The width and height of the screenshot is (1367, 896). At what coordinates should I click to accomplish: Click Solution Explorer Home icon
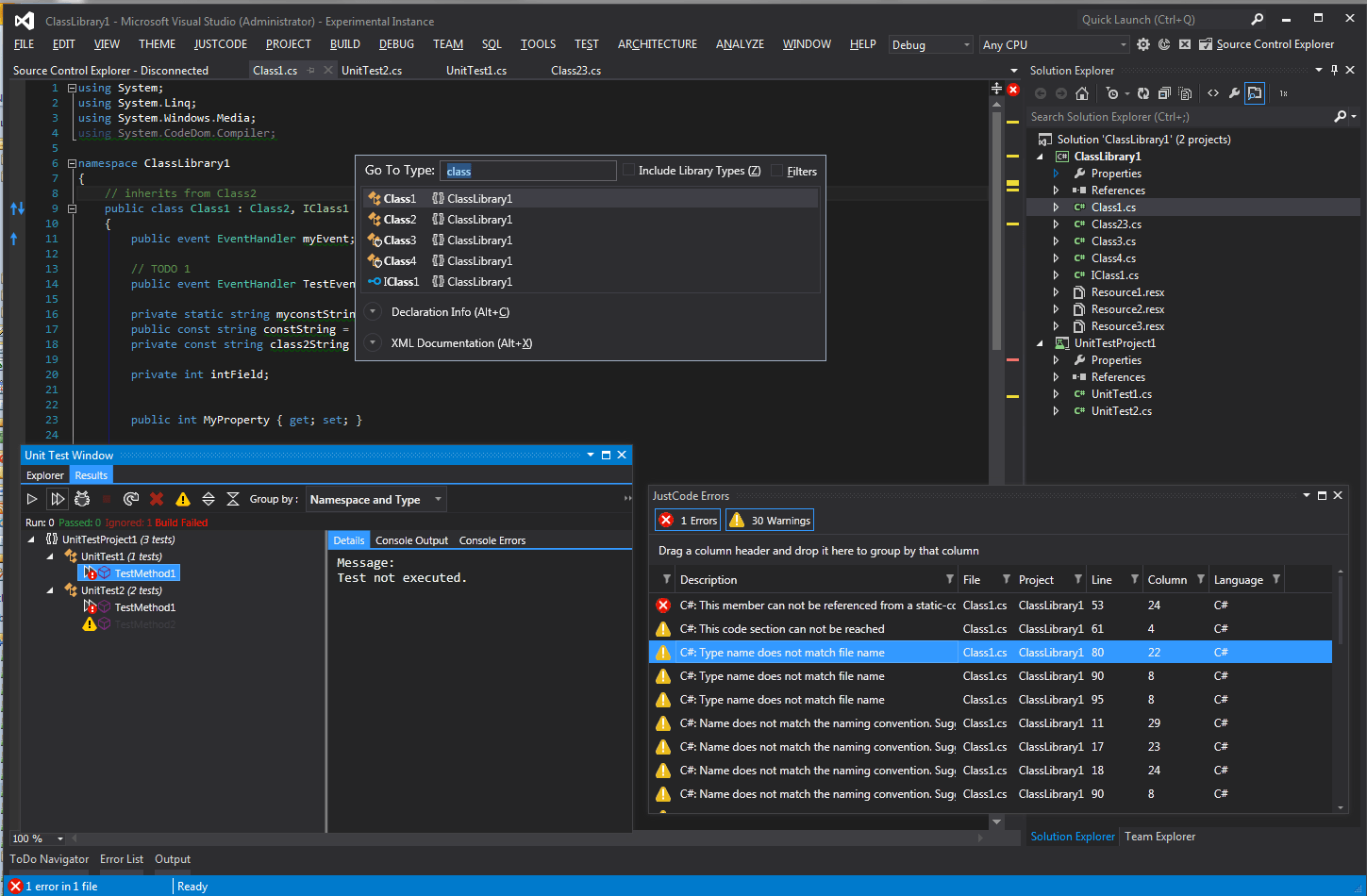[1082, 93]
